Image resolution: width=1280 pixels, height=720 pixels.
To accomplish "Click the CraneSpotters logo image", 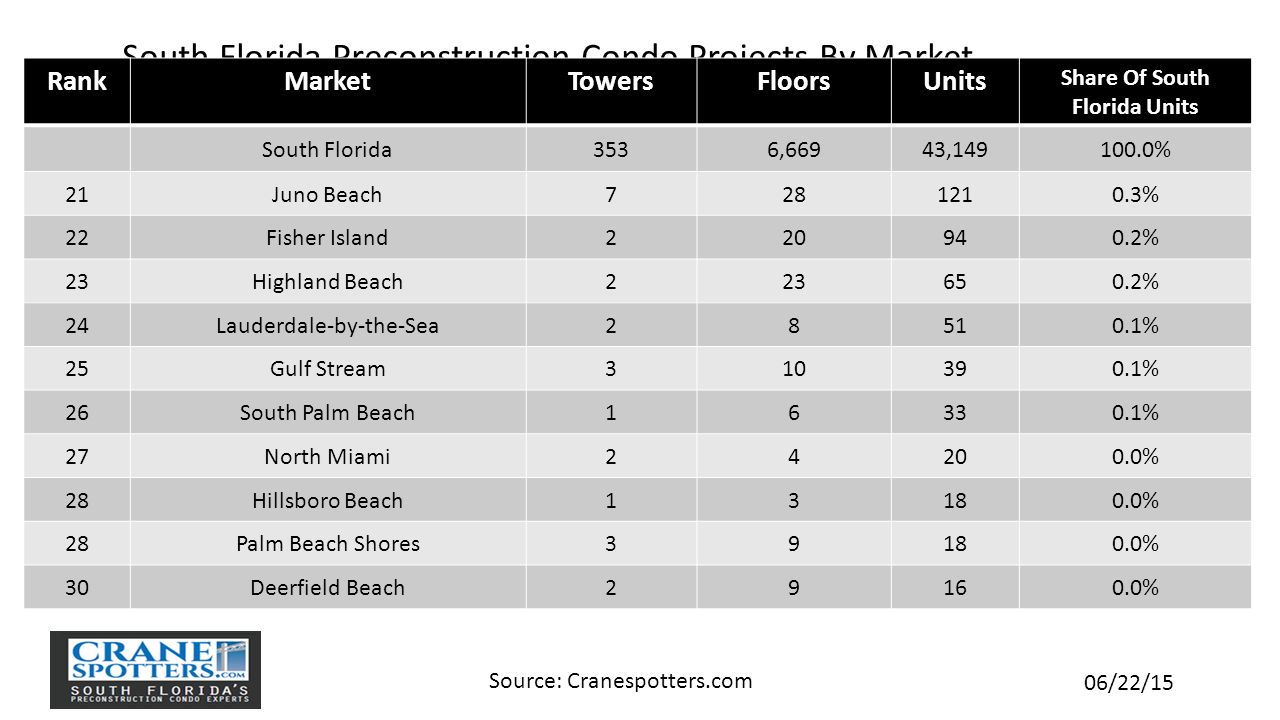I will [x=155, y=670].
